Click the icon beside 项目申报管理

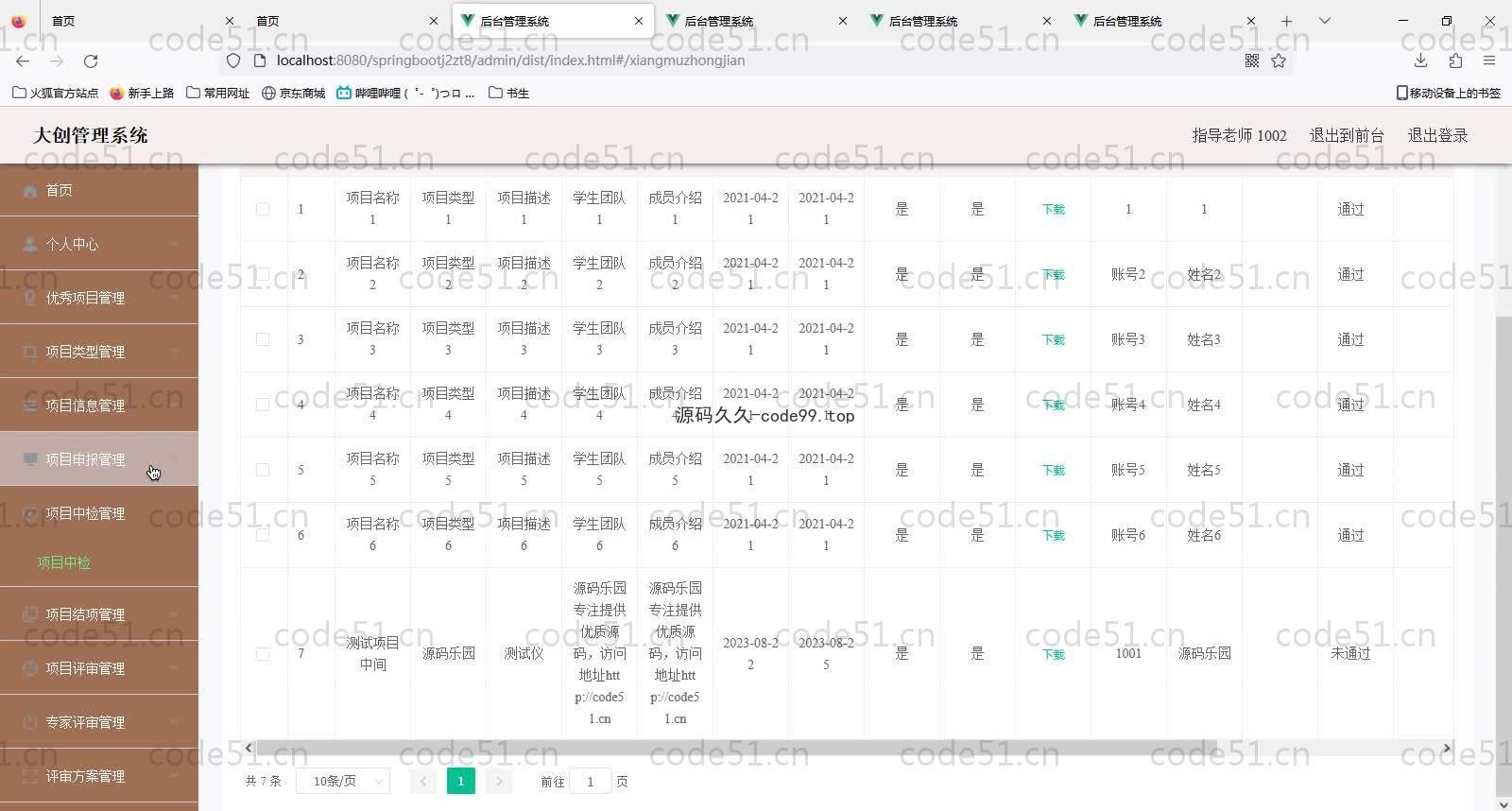(x=30, y=459)
